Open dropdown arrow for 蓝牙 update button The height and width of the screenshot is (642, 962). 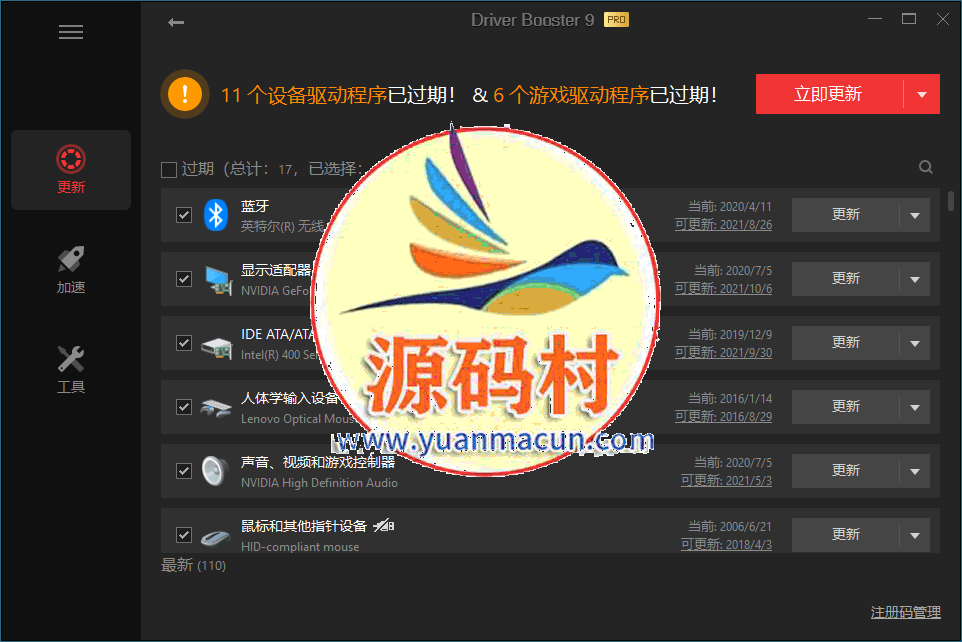(914, 215)
